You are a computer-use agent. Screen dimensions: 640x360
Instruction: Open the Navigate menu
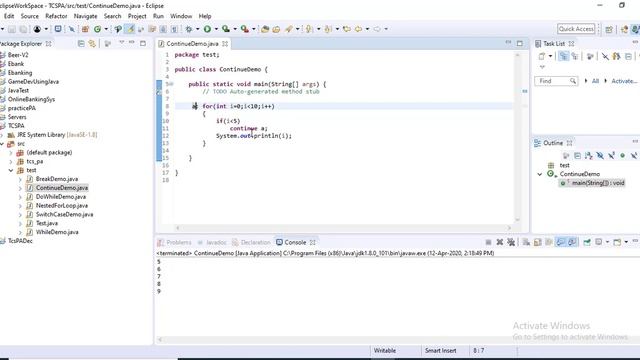click(85, 16)
